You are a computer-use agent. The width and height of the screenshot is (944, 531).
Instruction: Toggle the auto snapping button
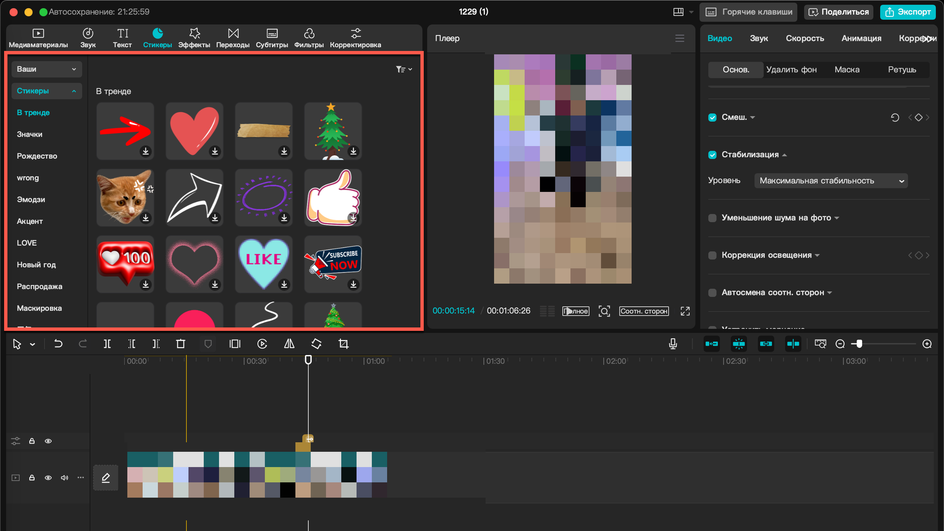tap(739, 344)
